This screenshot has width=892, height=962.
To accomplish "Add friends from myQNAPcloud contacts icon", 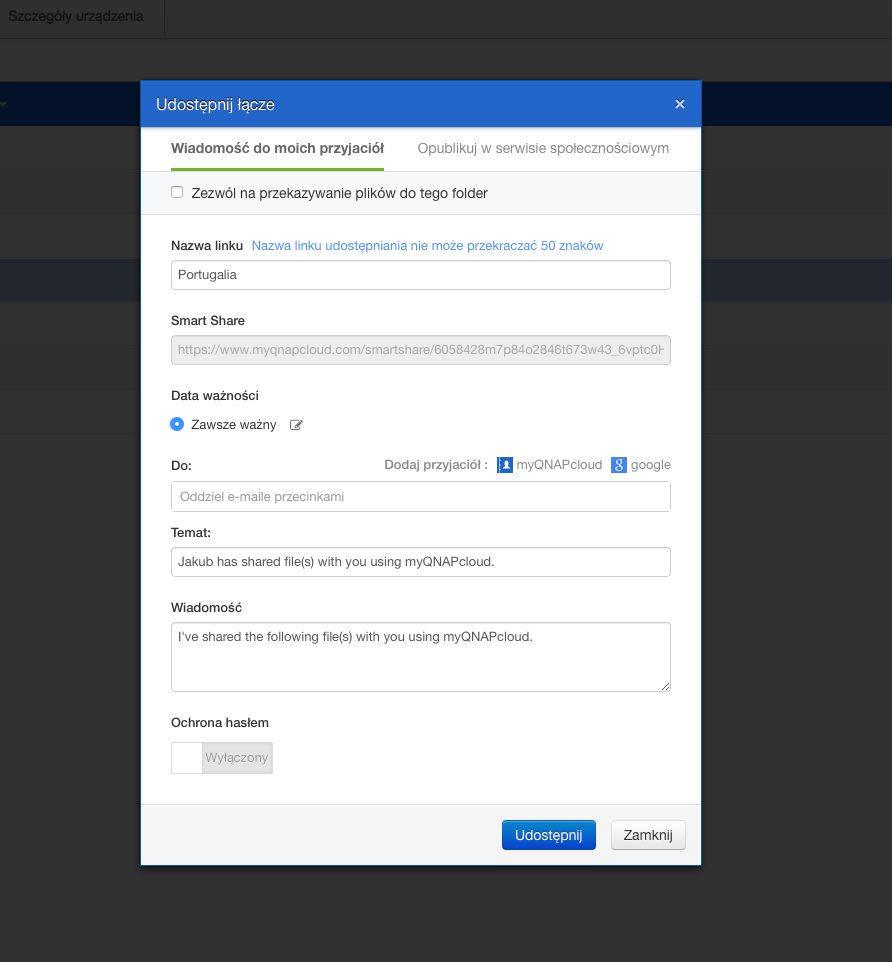I will (x=504, y=465).
